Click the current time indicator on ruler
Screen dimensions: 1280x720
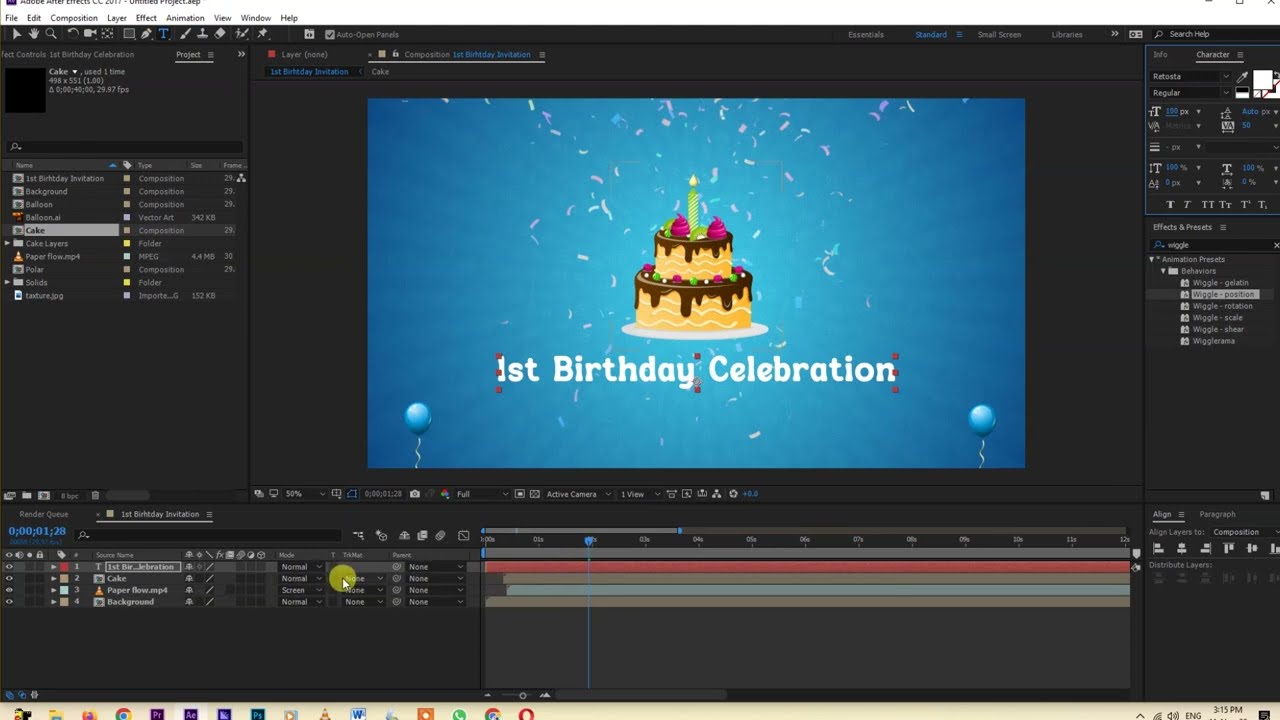589,540
